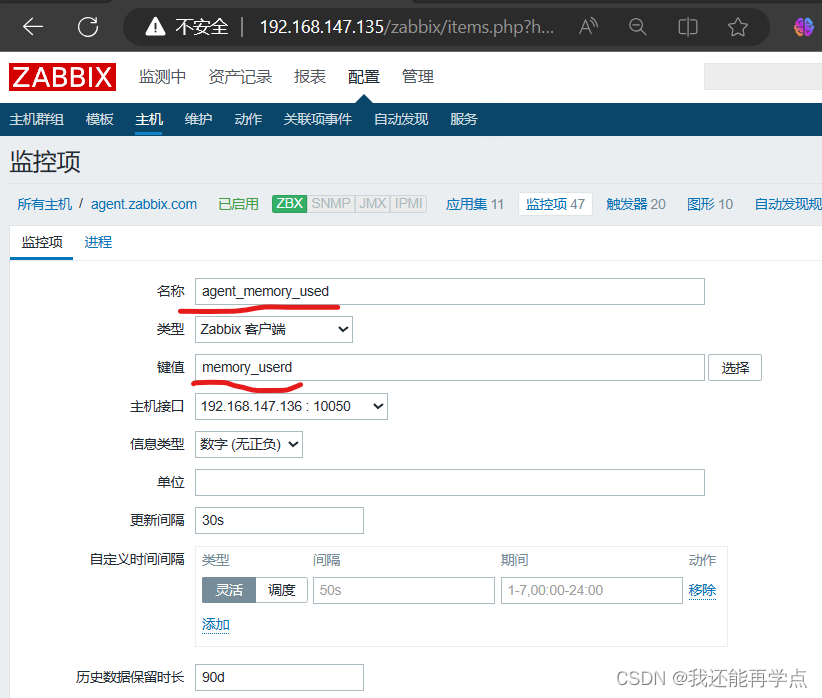822x698 pixels.
Task: Select the 调度 interval type
Action: [x=282, y=590]
